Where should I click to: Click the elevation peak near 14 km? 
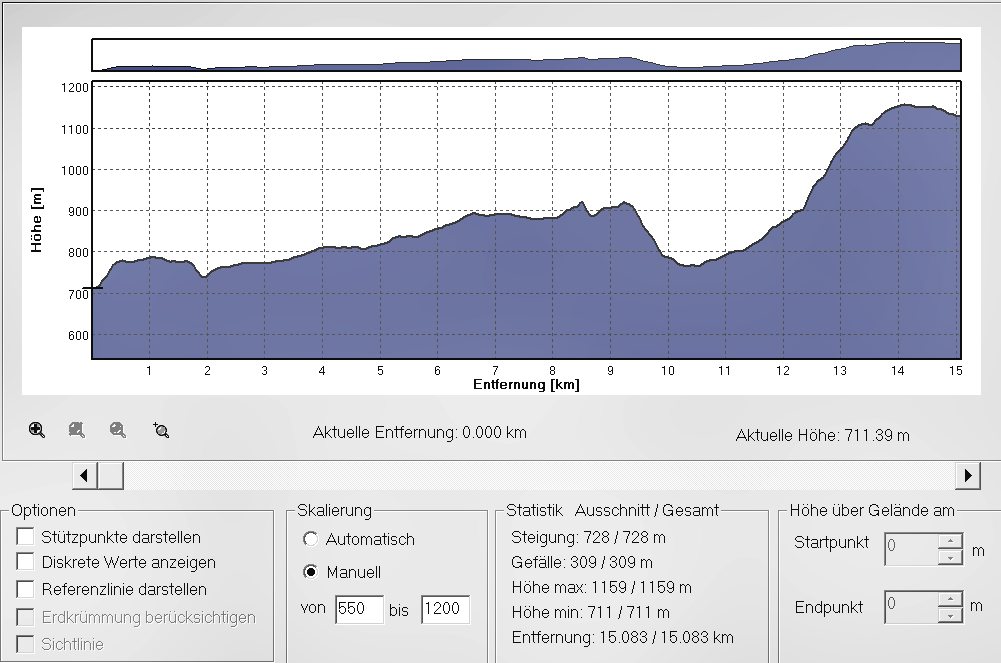[903, 105]
